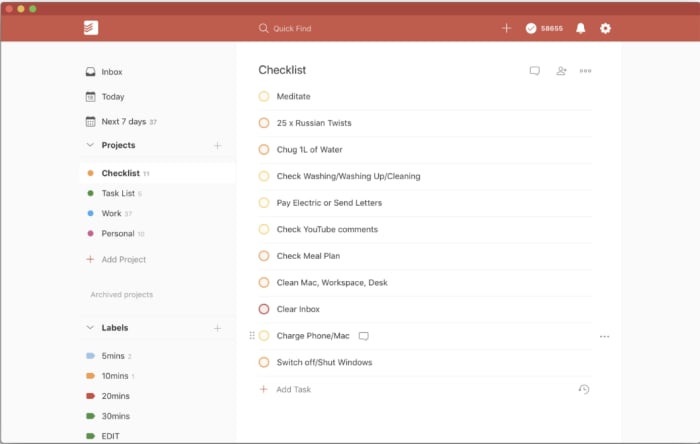View completed tasks history icon

click(584, 389)
